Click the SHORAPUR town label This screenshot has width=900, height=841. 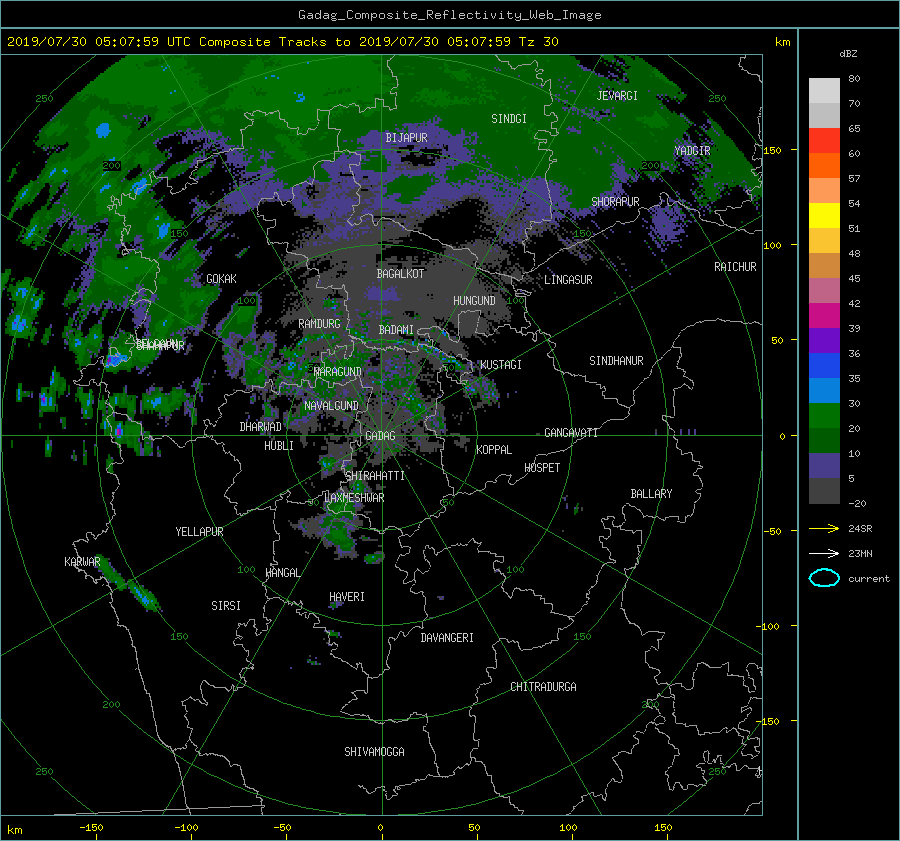615,202
